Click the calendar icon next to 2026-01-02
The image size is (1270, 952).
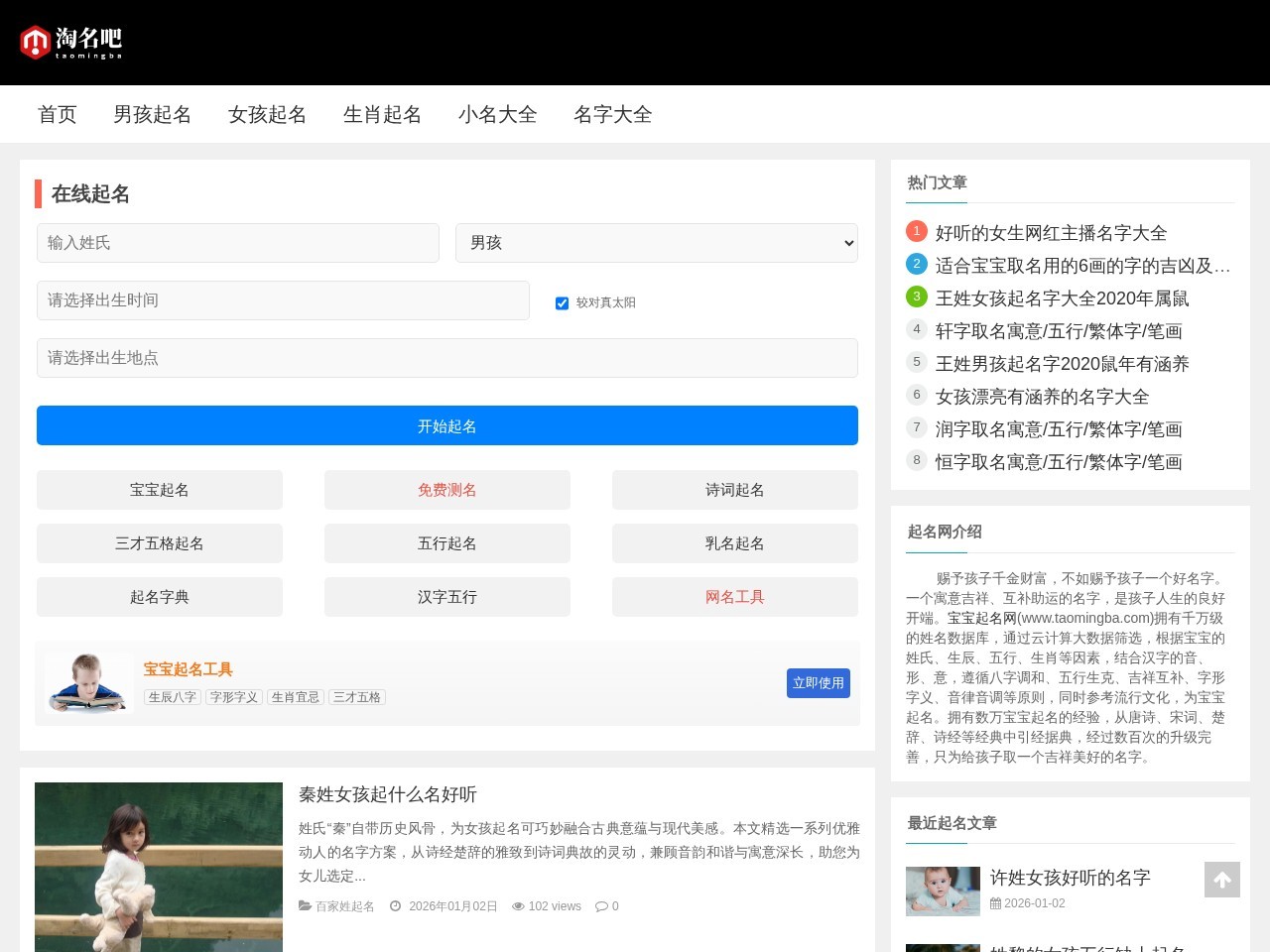[x=995, y=902]
